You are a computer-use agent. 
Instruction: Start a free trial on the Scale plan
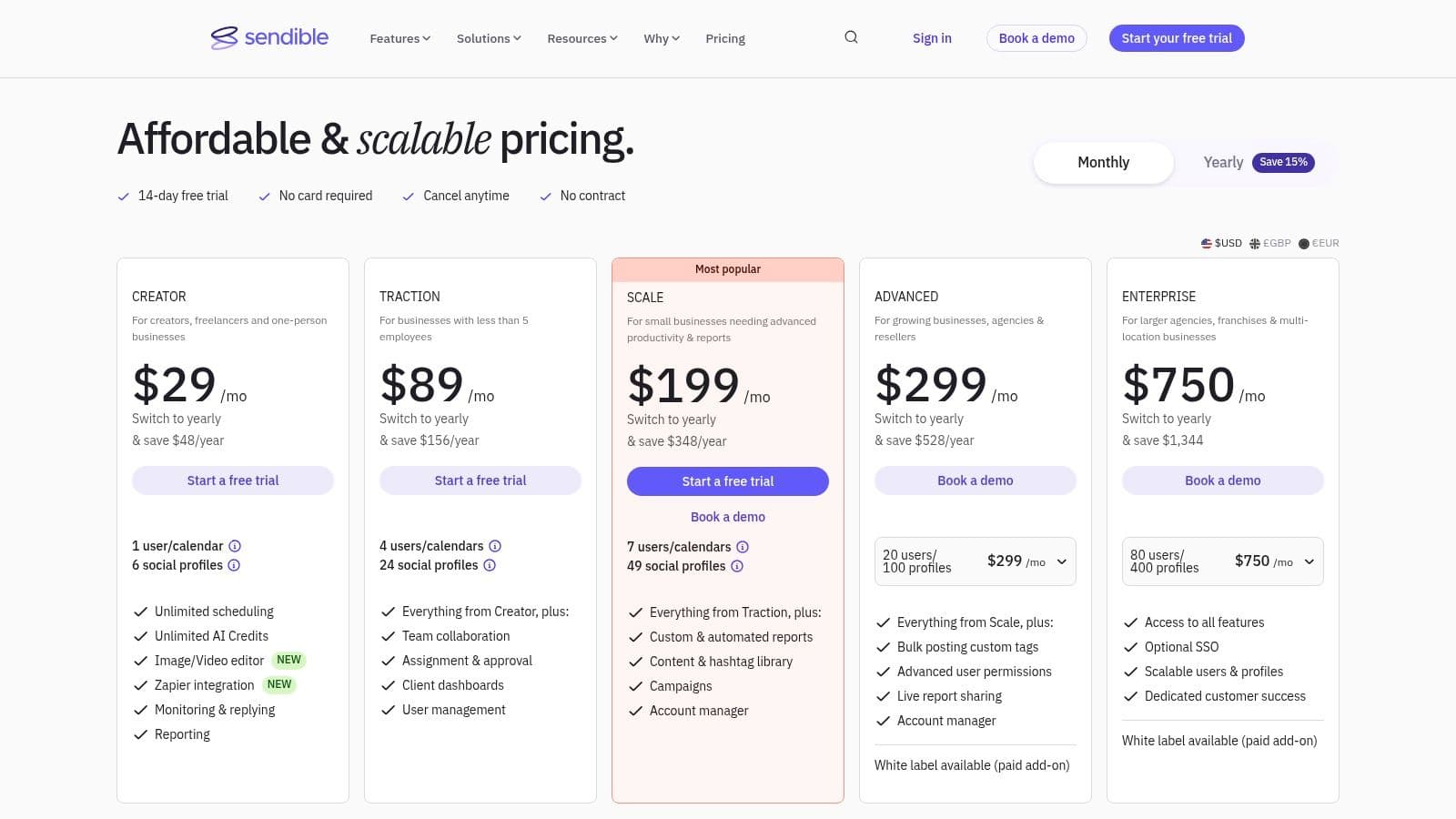[x=727, y=480]
